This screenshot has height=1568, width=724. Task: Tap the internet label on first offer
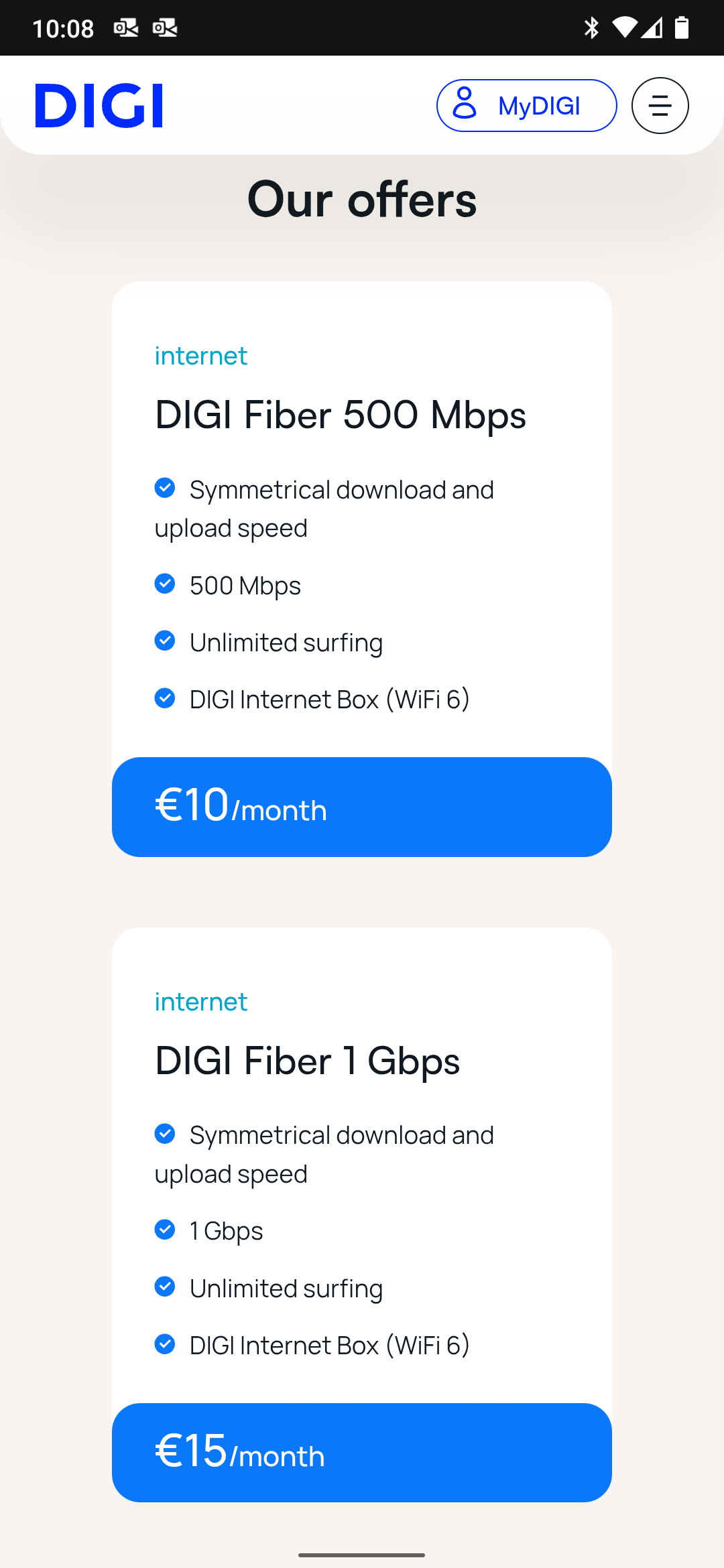pos(201,356)
